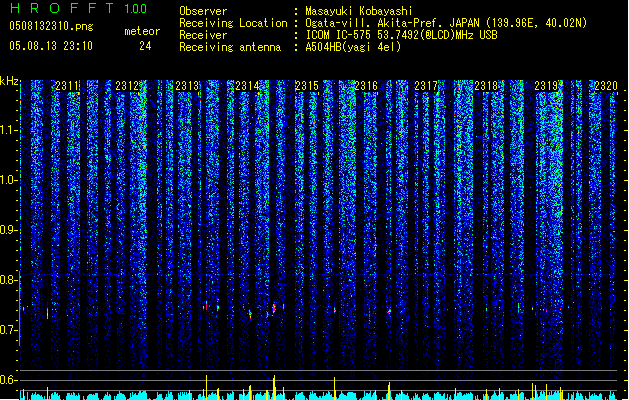Click observer name Masayuki Kobayashi
This screenshot has width=629, height=400.
pos(359,11)
